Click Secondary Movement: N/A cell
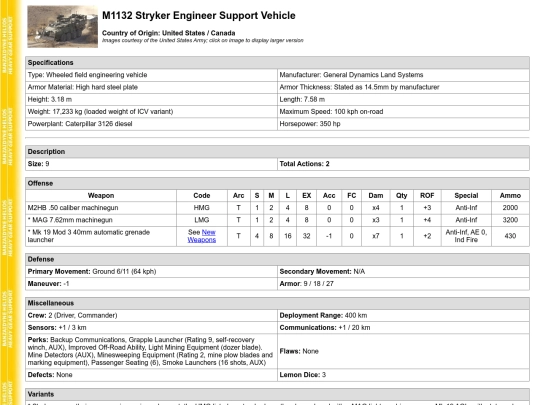 (403, 272)
